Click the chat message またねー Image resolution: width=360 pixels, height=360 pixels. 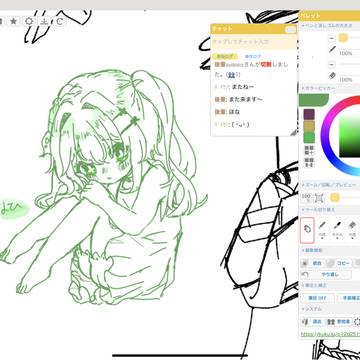[x=243, y=87]
